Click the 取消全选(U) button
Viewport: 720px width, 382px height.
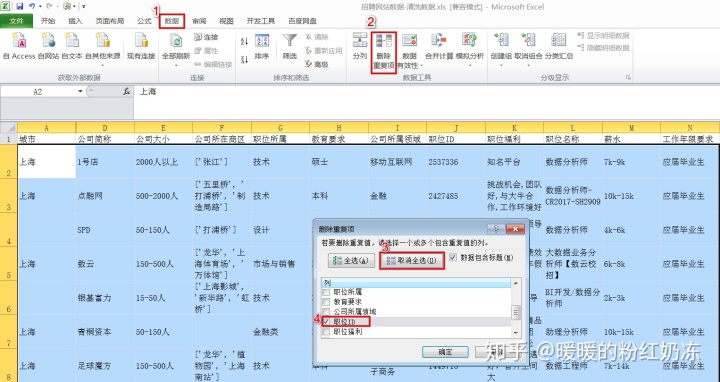412,260
